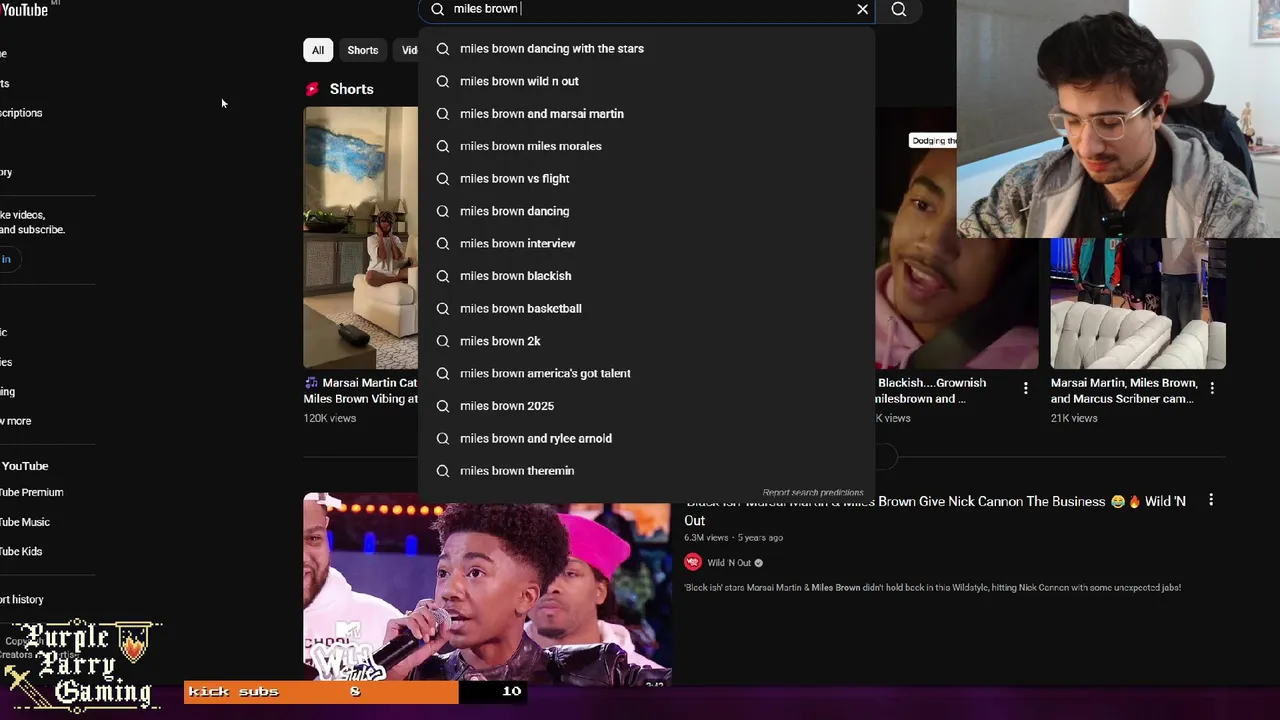Open more options for the Wild 'N Out video

[1211, 500]
